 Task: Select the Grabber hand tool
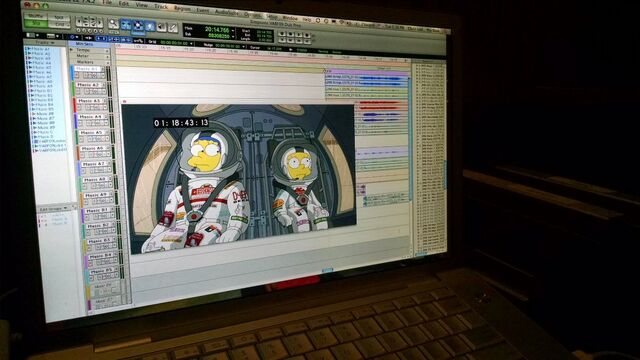tap(150, 27)
